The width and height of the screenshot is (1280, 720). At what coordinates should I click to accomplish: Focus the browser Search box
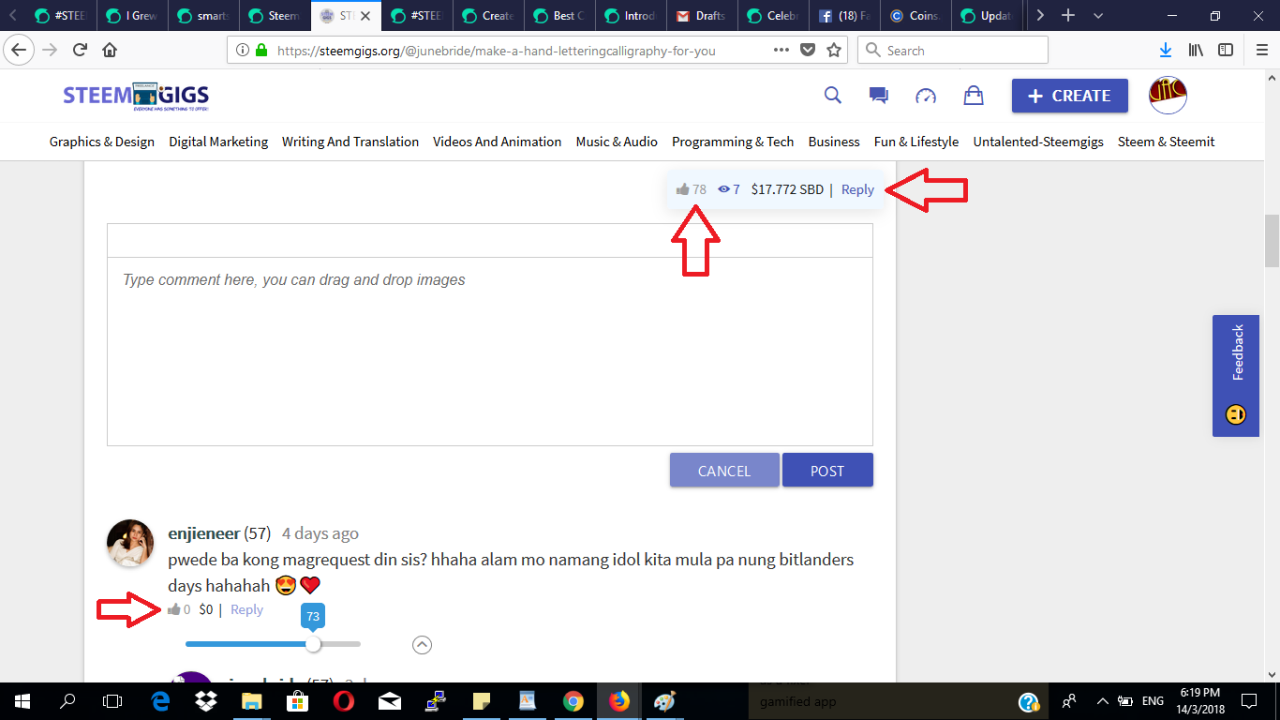(x=953, y=50)
